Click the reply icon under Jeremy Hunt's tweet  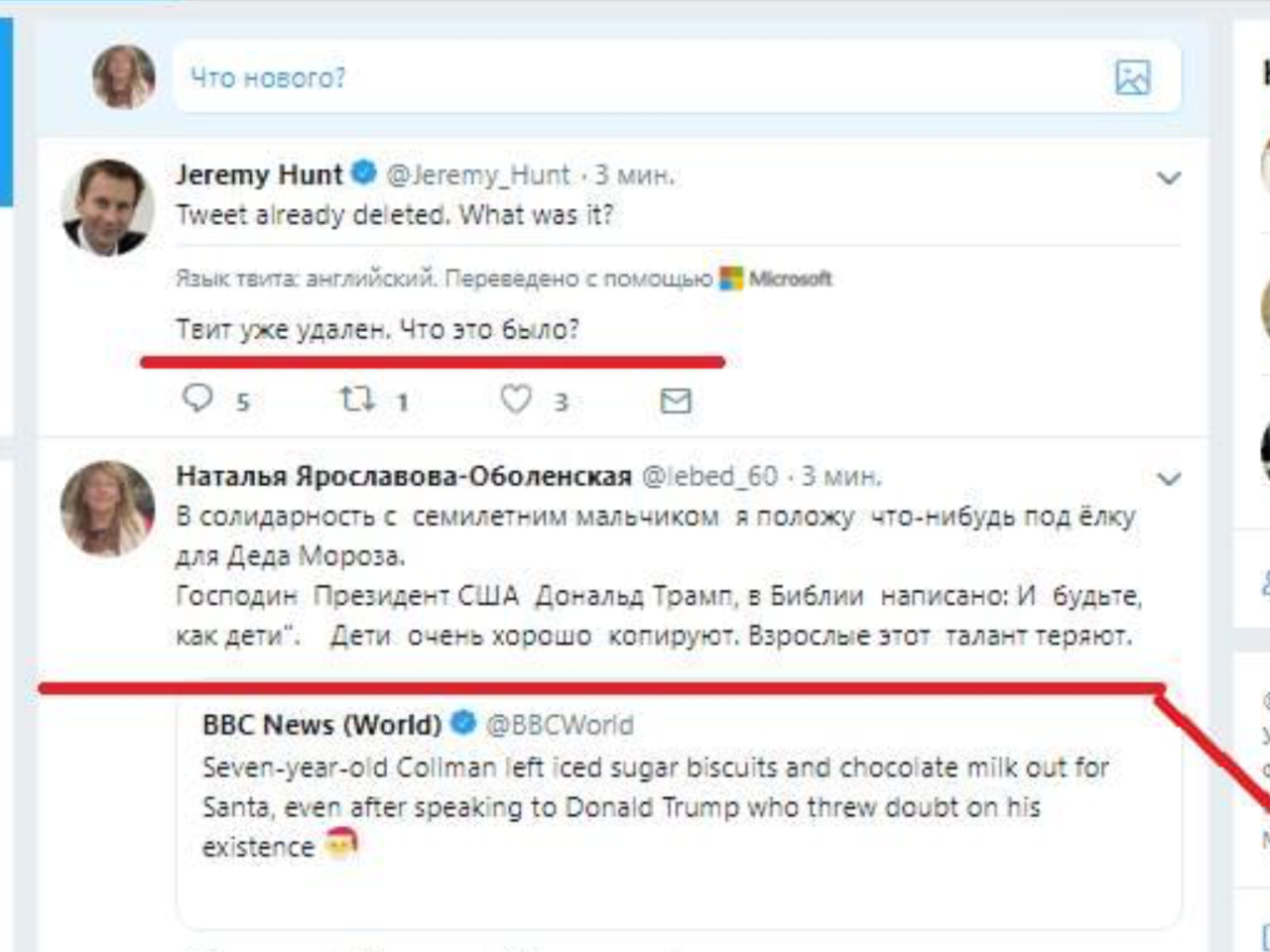(x=197, y=399)
